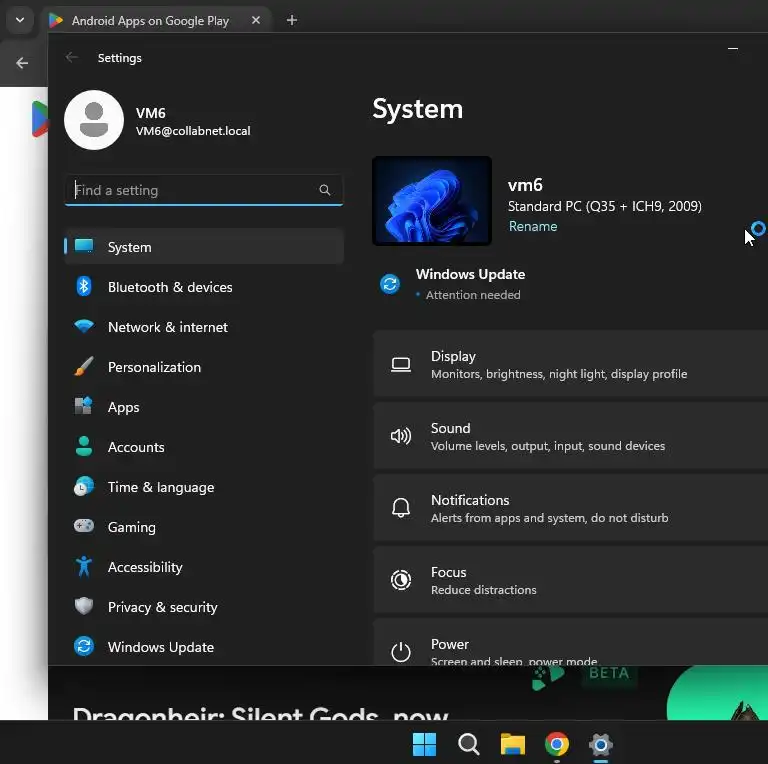
Task: Close the Google Play browser tab
Action: coord(256,21)
